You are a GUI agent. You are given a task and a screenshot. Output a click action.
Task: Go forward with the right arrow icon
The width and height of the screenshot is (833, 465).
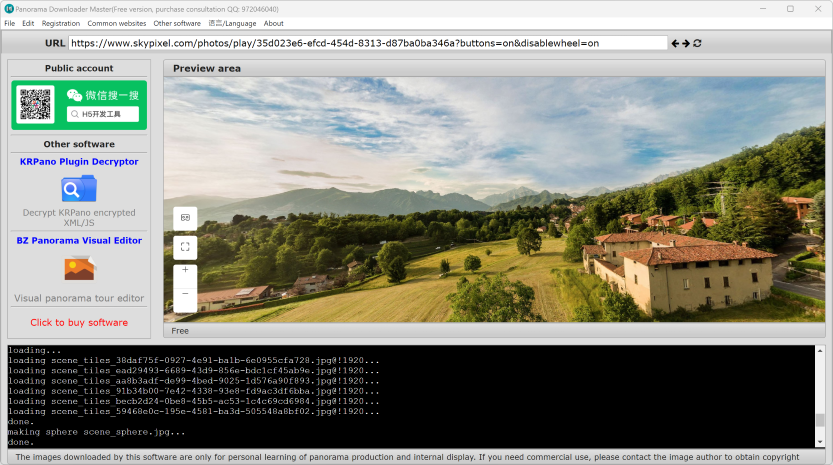click(x=686, y=44)
